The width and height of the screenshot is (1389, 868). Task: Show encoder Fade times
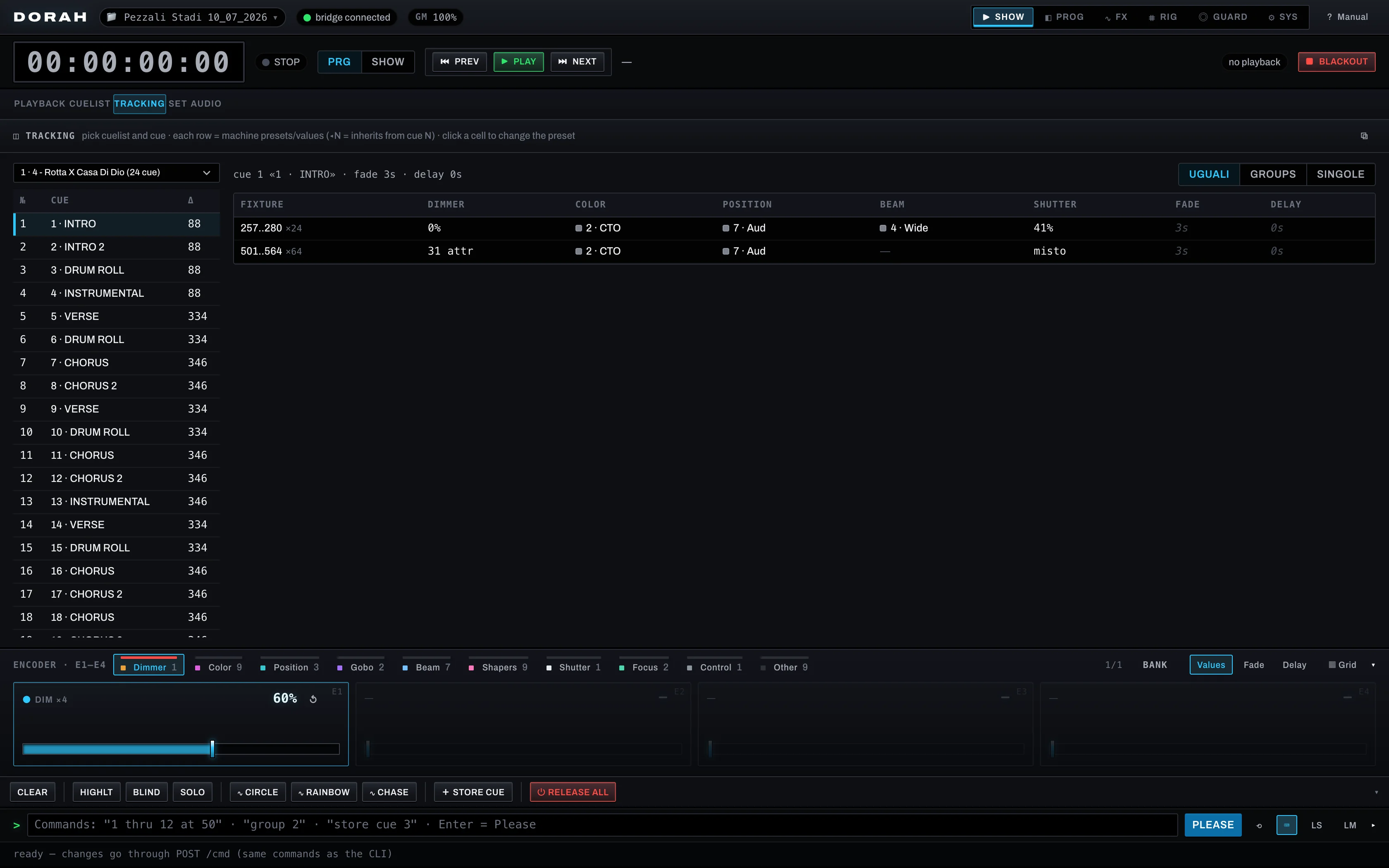1253,665
